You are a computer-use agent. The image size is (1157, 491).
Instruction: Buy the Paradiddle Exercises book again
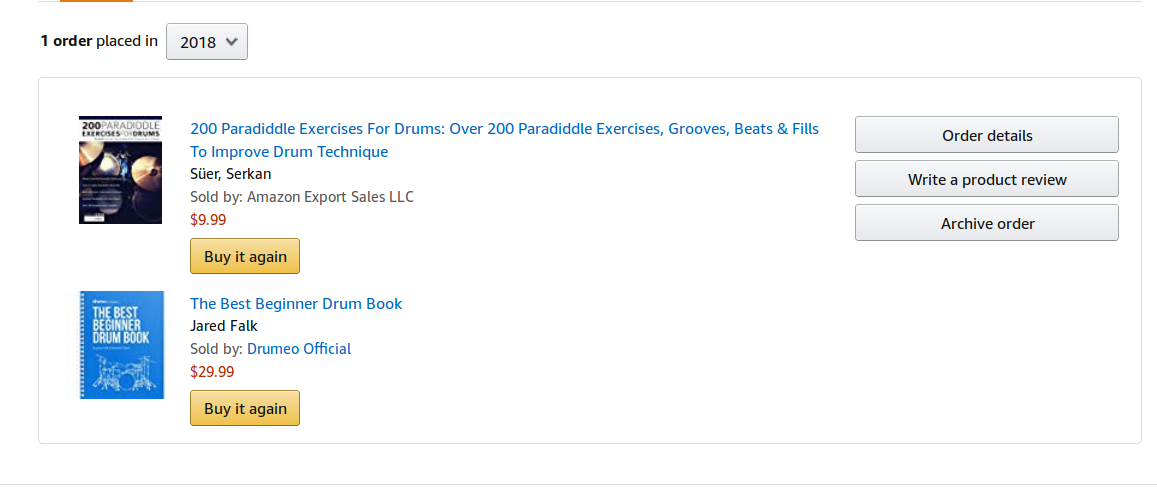245,256
